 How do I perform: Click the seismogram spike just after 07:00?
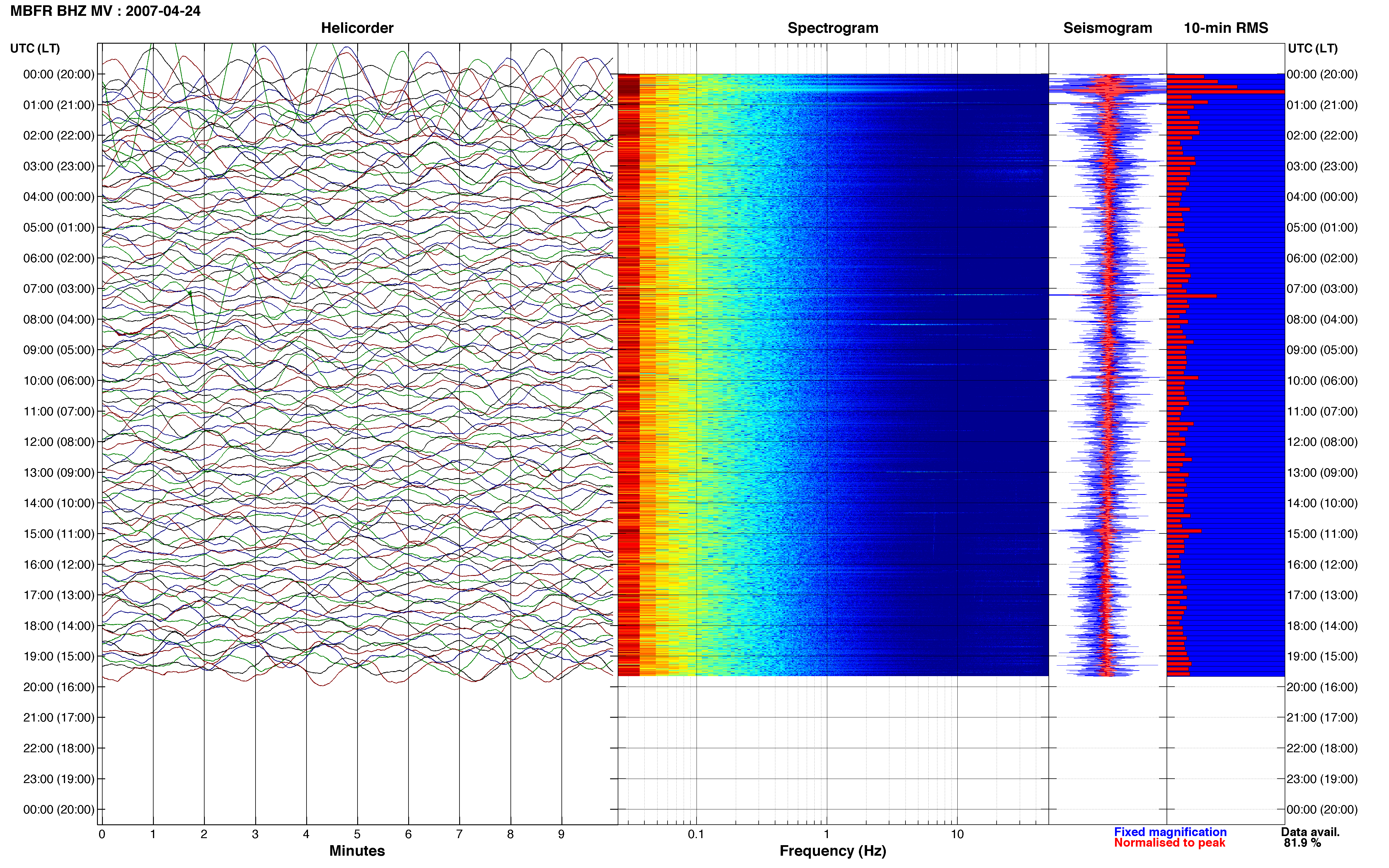pyautogui.click(x=1108, y=295)
